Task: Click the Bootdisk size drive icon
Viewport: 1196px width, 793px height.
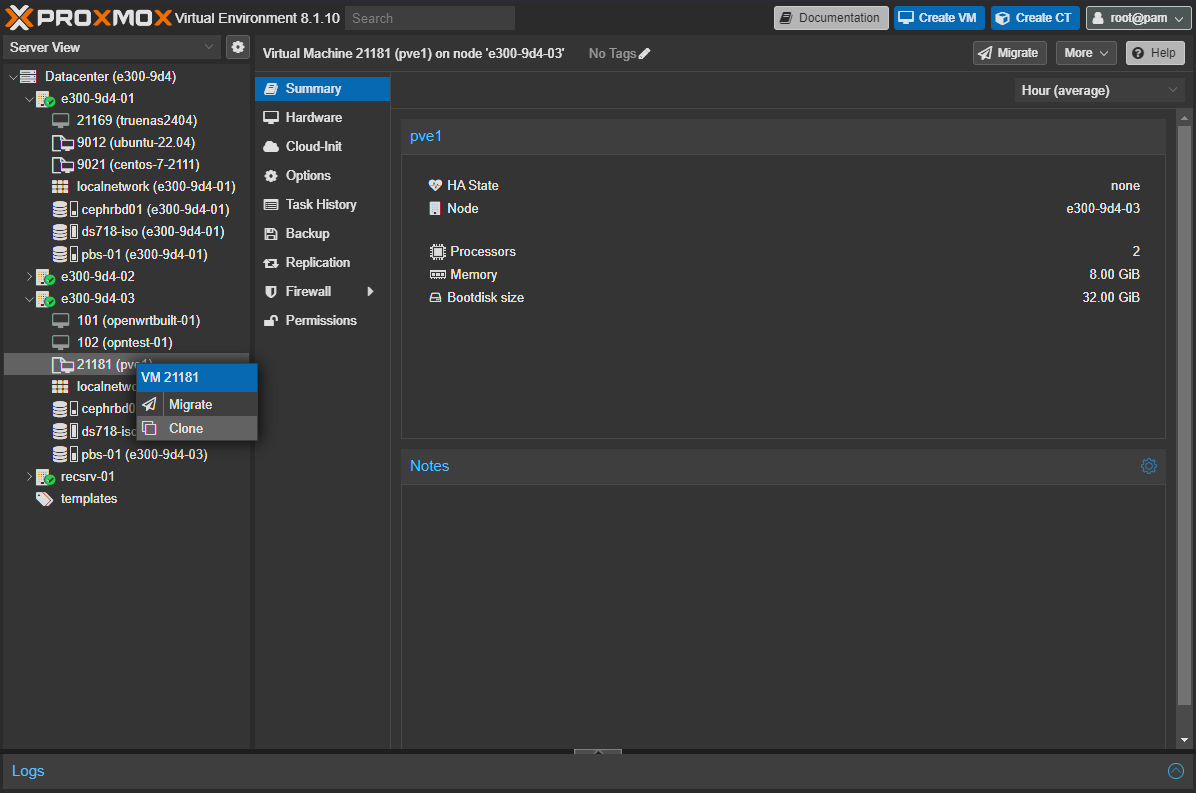Action: [435, 297]
